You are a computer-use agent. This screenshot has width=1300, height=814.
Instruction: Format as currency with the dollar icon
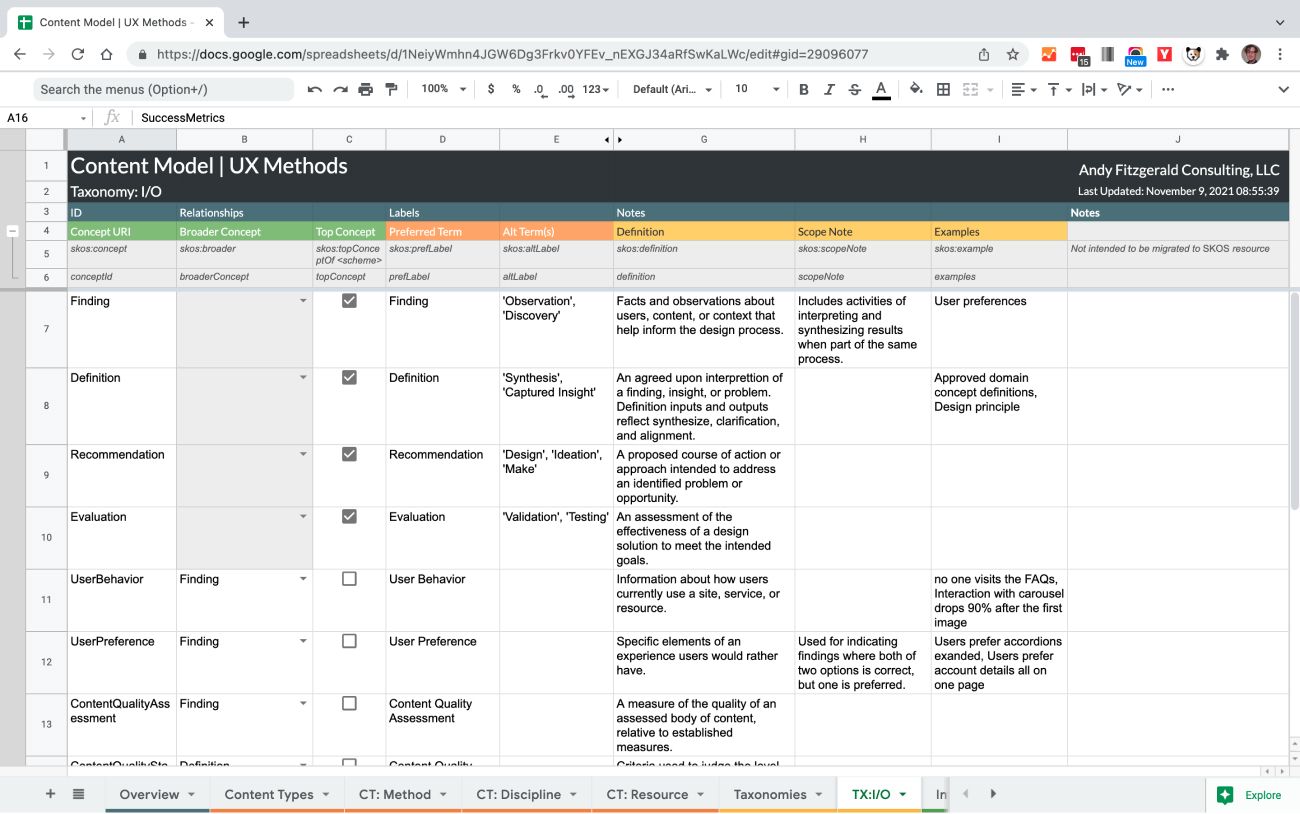tap(490, 89)
